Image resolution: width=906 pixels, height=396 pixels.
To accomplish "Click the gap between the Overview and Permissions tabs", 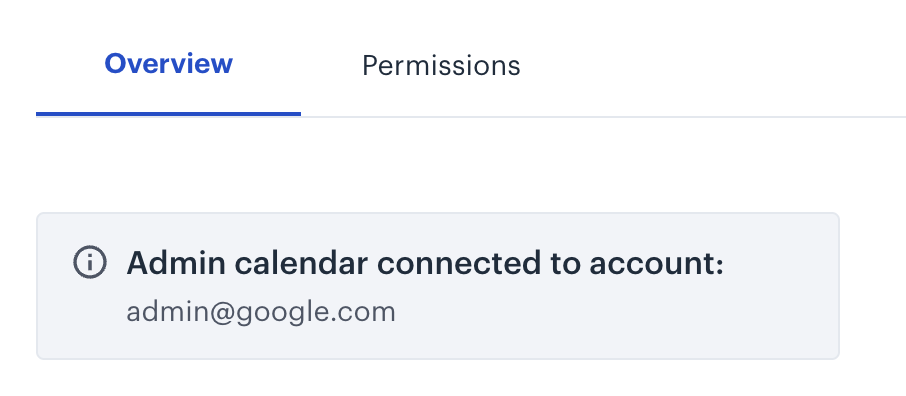I will [297, 65].
